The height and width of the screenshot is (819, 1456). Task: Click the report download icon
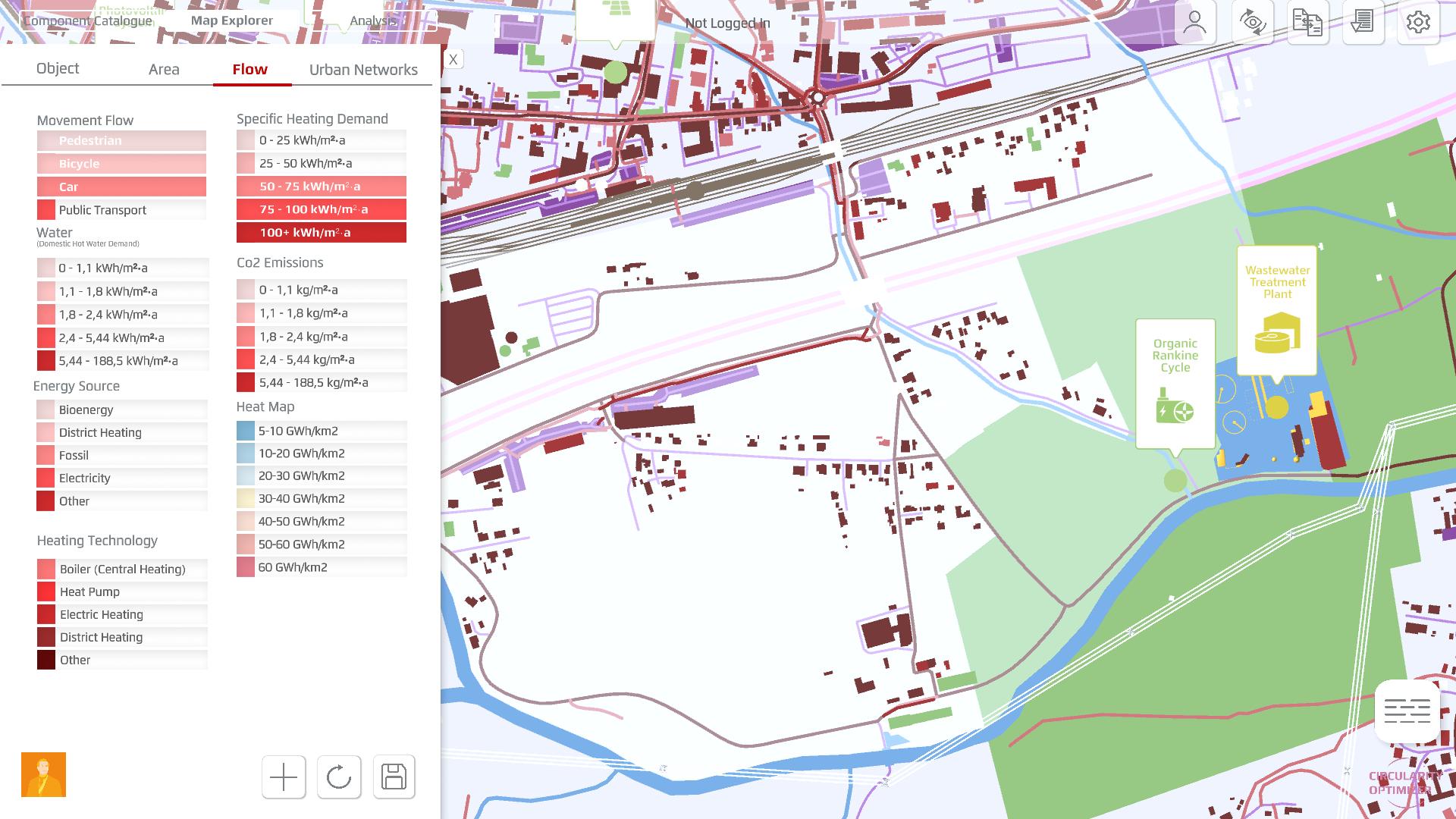click(1363, 23)
